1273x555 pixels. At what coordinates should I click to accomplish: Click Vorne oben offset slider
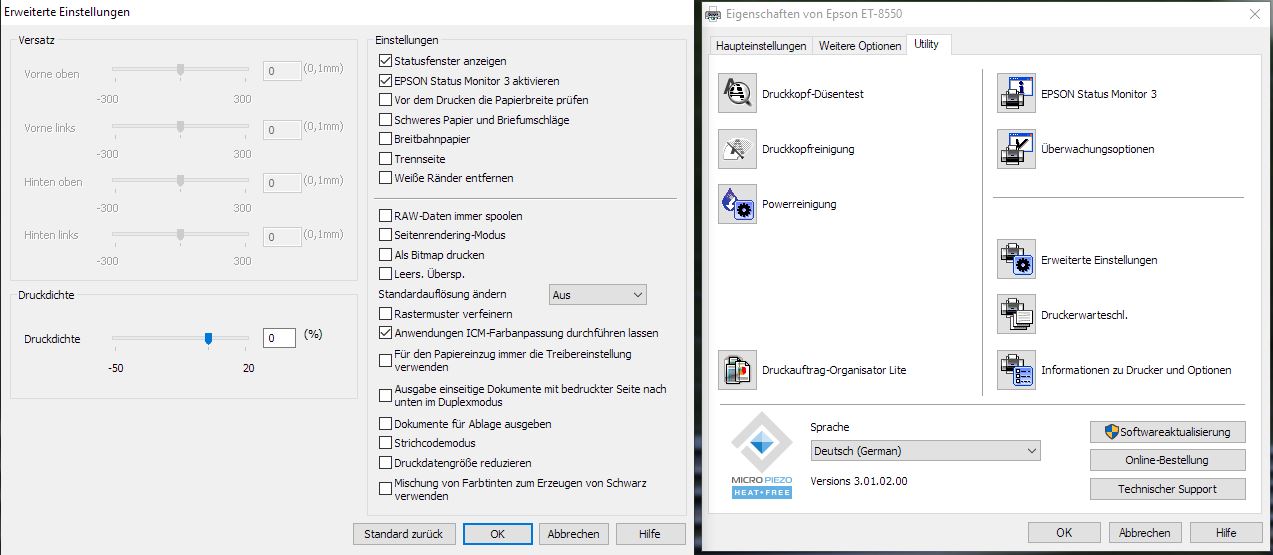[180, 70]
